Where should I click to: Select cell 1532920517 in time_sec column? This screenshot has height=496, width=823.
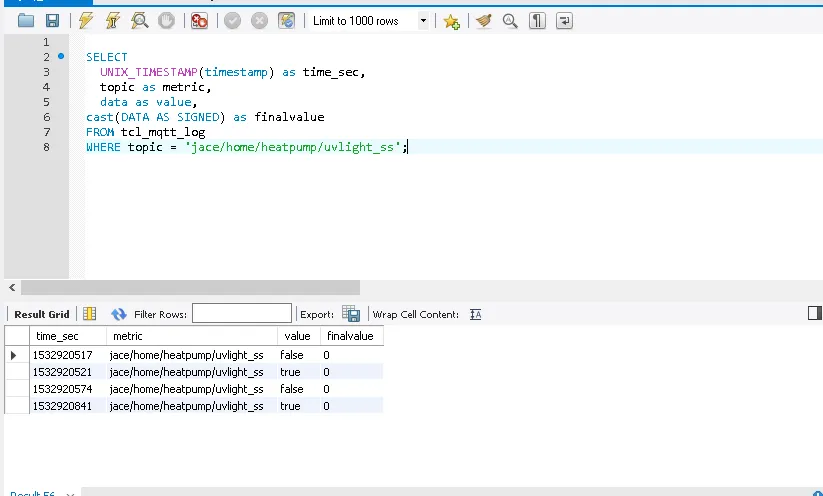68,355
